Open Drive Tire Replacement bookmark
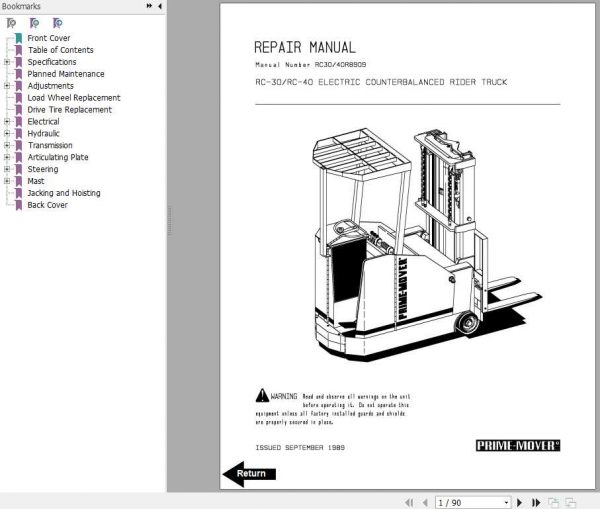The image size is (600, 509). click(69, 109)
